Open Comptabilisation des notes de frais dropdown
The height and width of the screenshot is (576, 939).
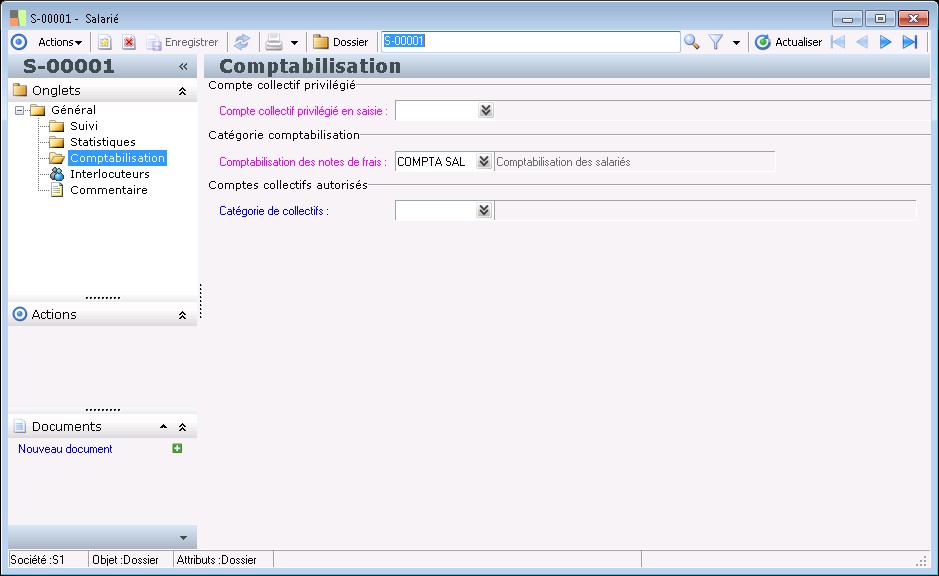coord(484,162)
